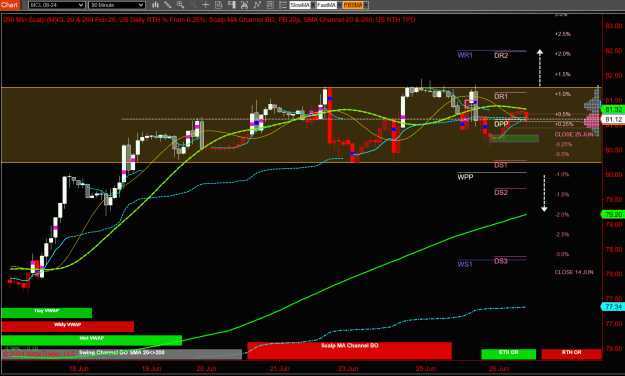Click the greyed zoom out magnifier icon
The height and width of the screenshot is (376, 625).
(x=193, y=5)
